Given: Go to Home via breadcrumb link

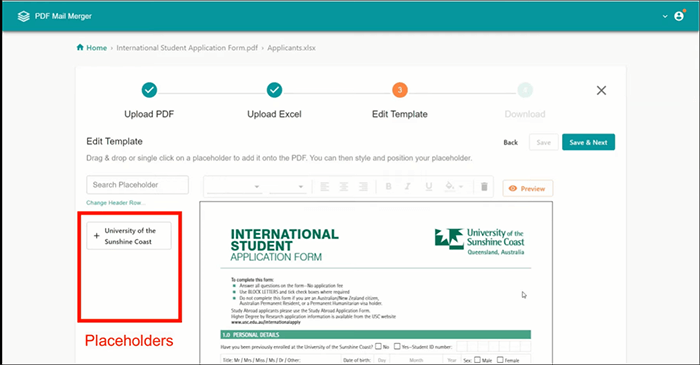Looking at the screenshot, I should point(96,48).
